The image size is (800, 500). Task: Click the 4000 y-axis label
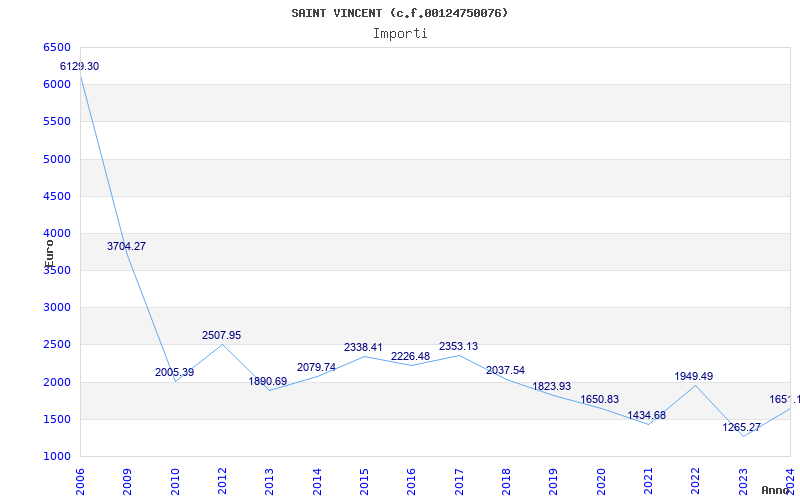[x=57, y=233]
